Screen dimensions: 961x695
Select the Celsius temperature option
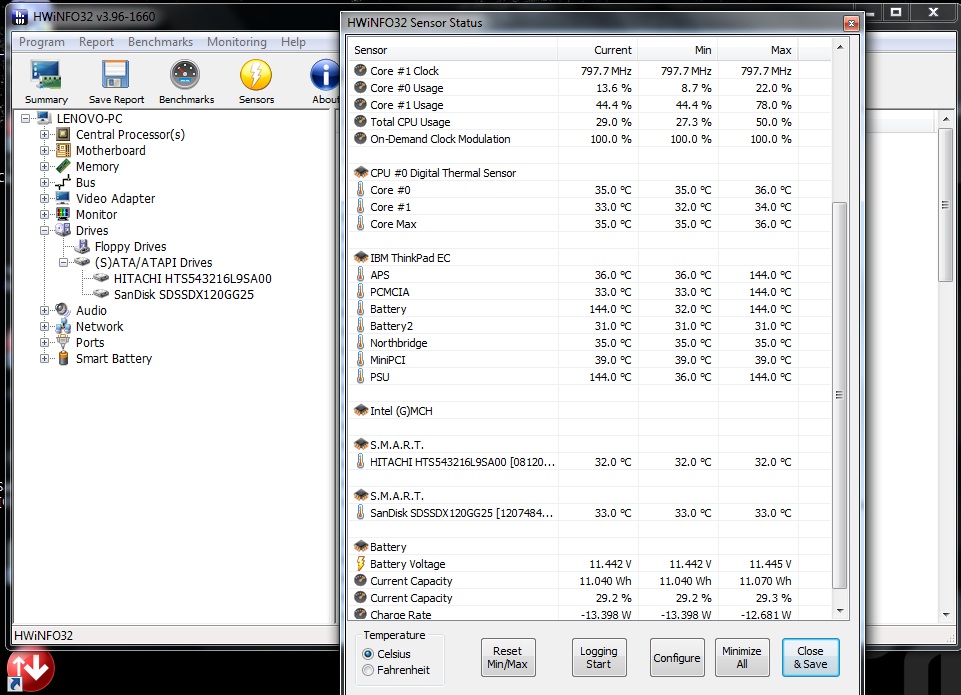387,654
